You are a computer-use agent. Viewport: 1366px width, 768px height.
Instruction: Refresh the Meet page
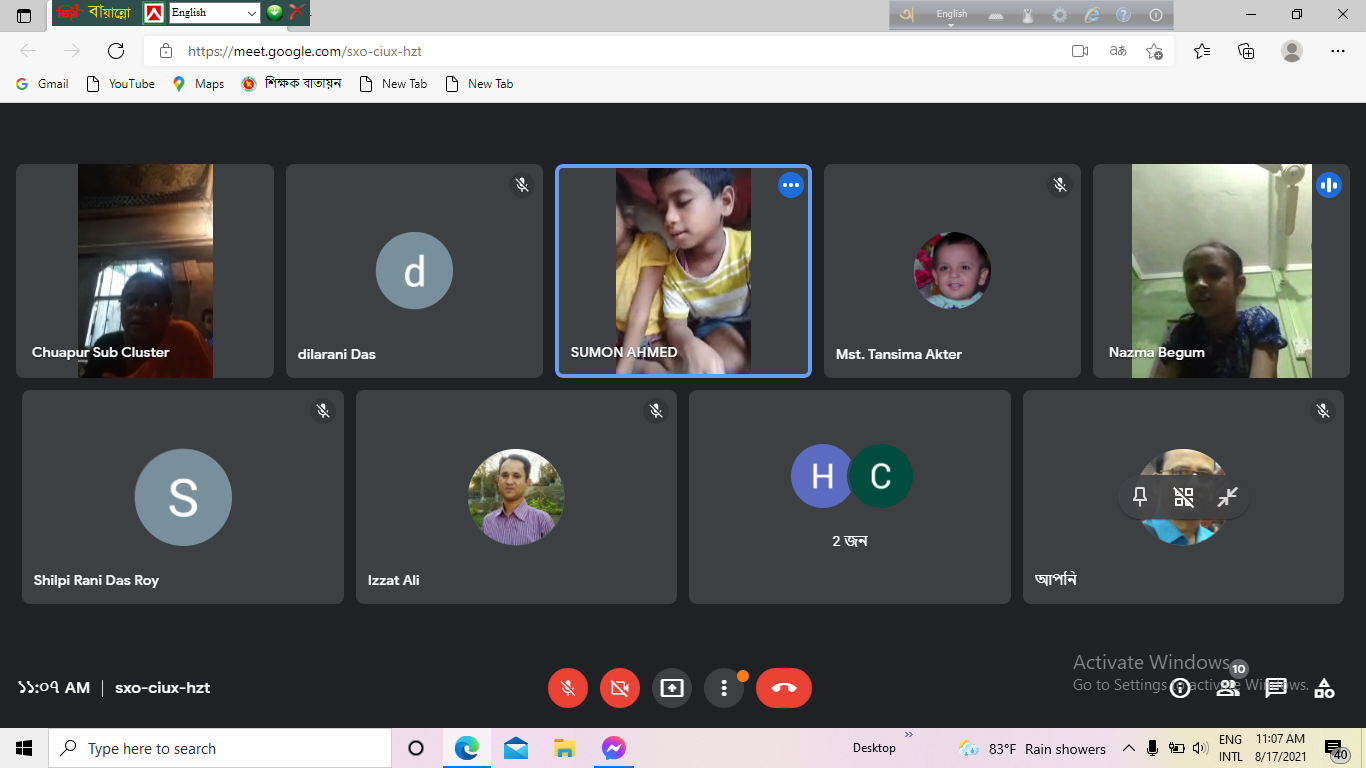[x=116, y=51]
